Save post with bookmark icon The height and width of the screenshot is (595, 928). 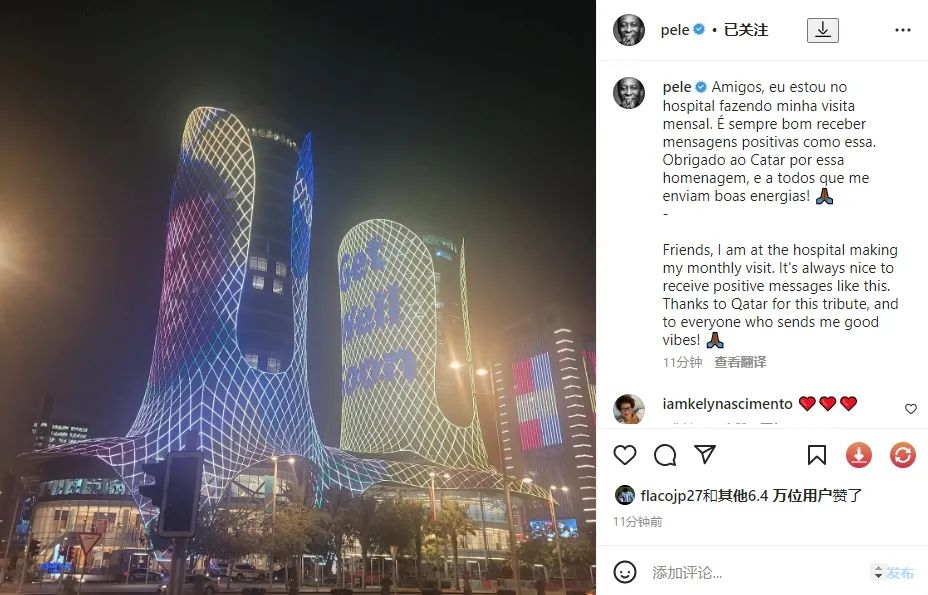click(817, 455)
